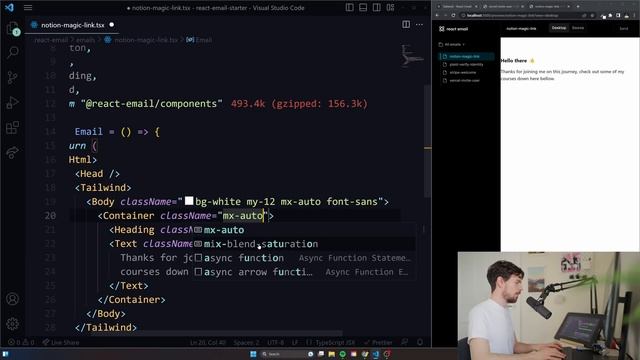The height and width of the screenshot is (360, 640).
Task: Open the notifications bell in status bar
Action: 420,342
